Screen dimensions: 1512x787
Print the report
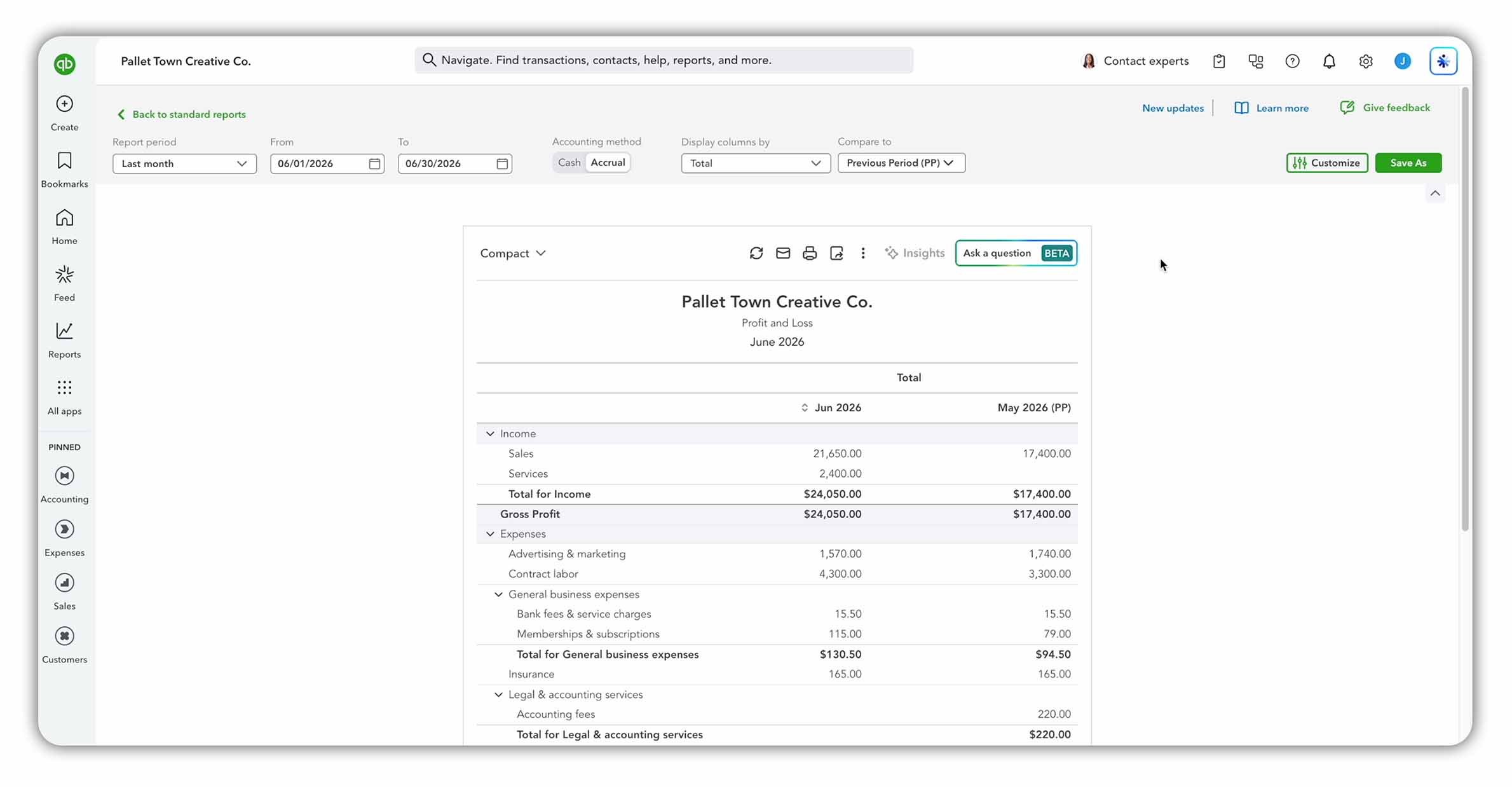(809, 253)
